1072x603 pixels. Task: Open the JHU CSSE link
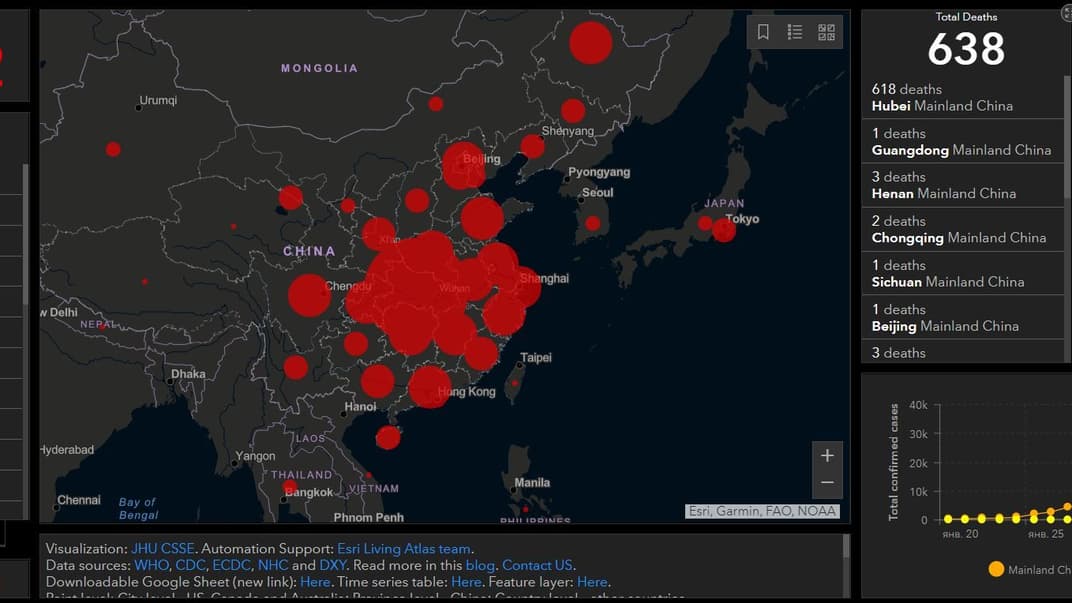162,549
